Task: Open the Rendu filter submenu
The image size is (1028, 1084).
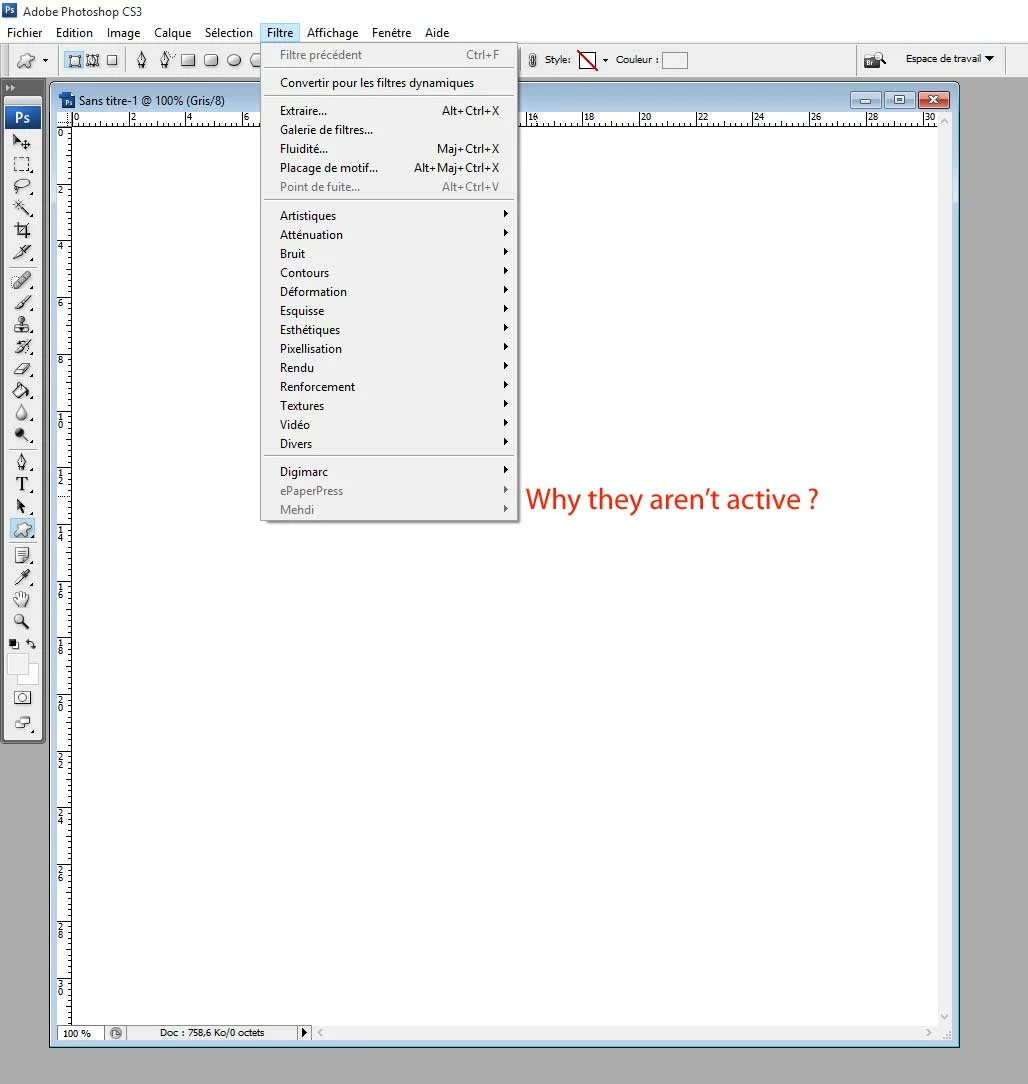Action: pos(390,368)
